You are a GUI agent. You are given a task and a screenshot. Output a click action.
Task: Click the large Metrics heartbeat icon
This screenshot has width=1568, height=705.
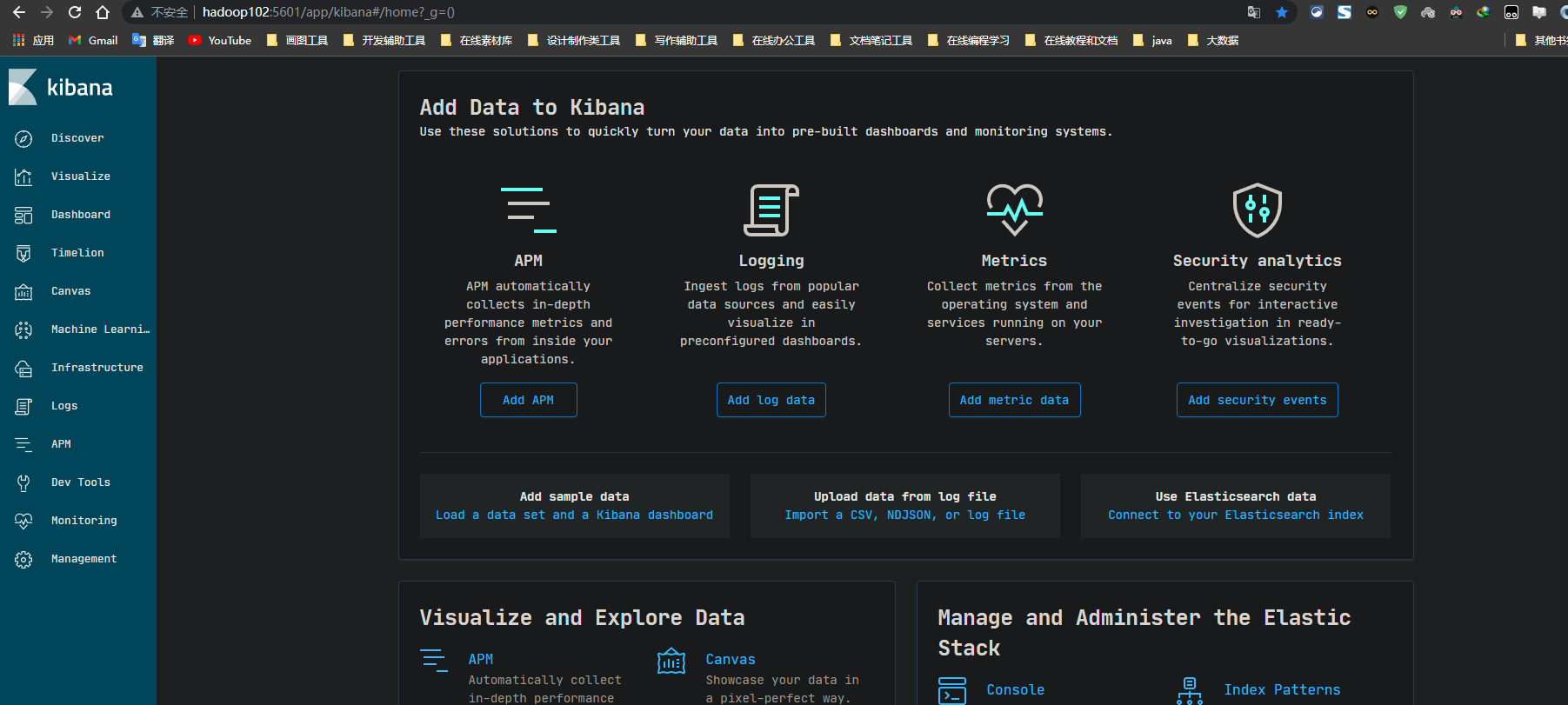coord(1015,210)
